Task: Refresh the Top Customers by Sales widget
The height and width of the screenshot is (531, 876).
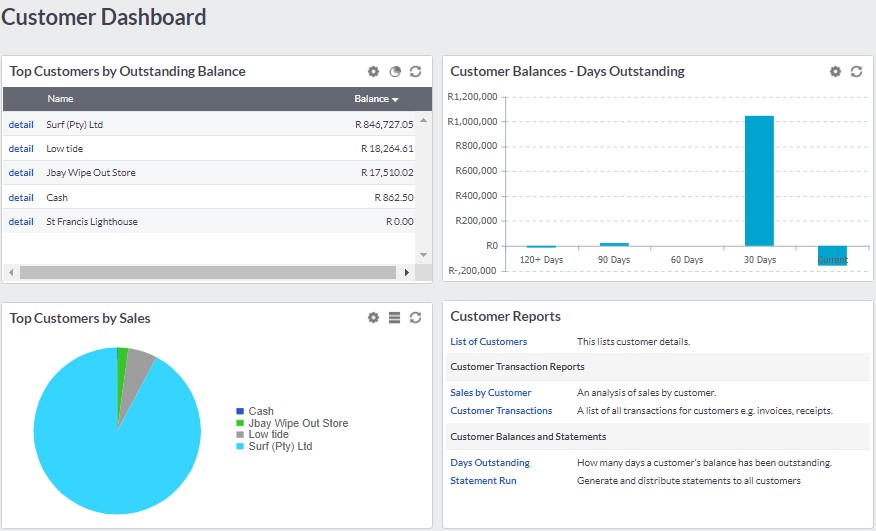Action: tap(415, 318)
